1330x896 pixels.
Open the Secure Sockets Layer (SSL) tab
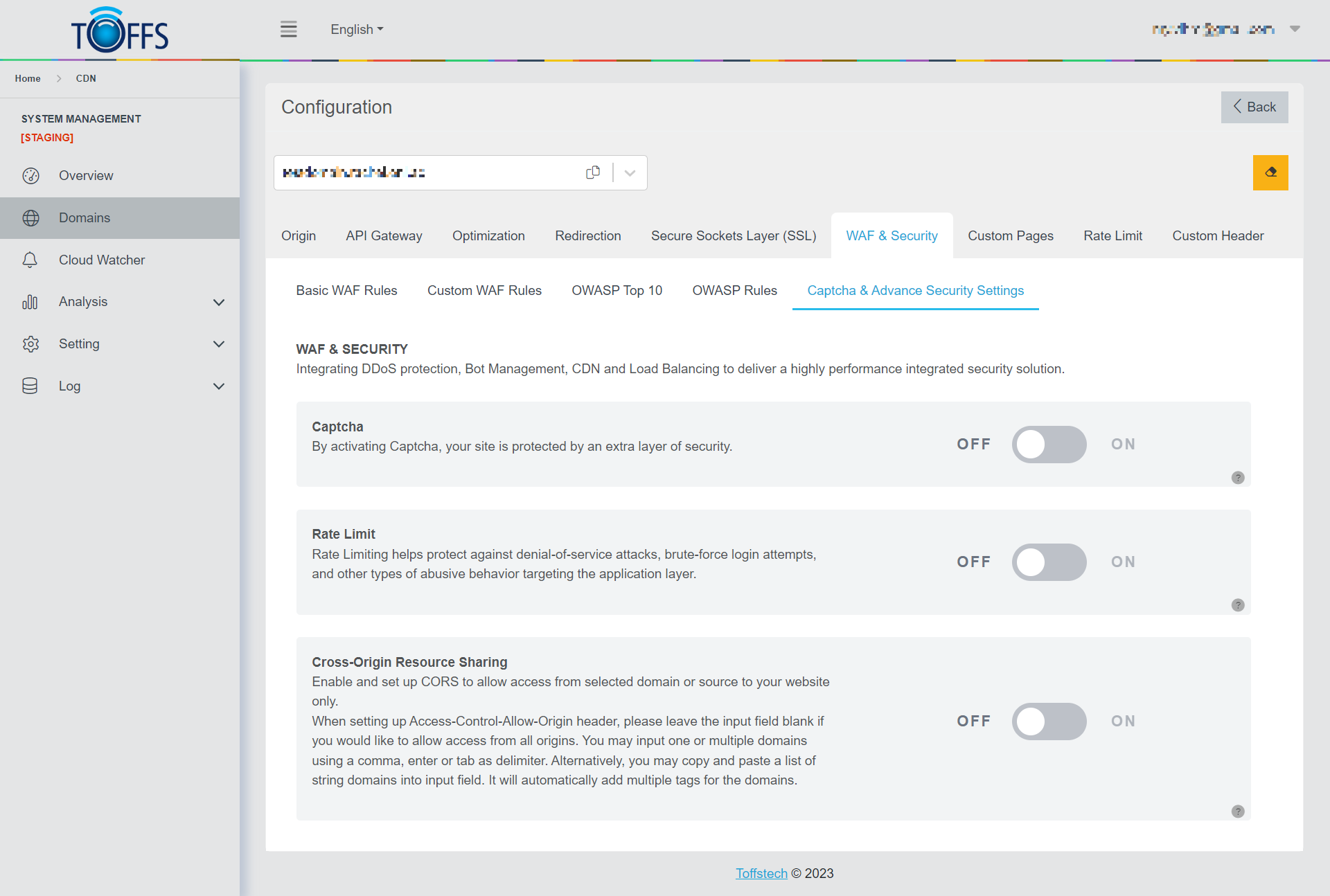733,235
